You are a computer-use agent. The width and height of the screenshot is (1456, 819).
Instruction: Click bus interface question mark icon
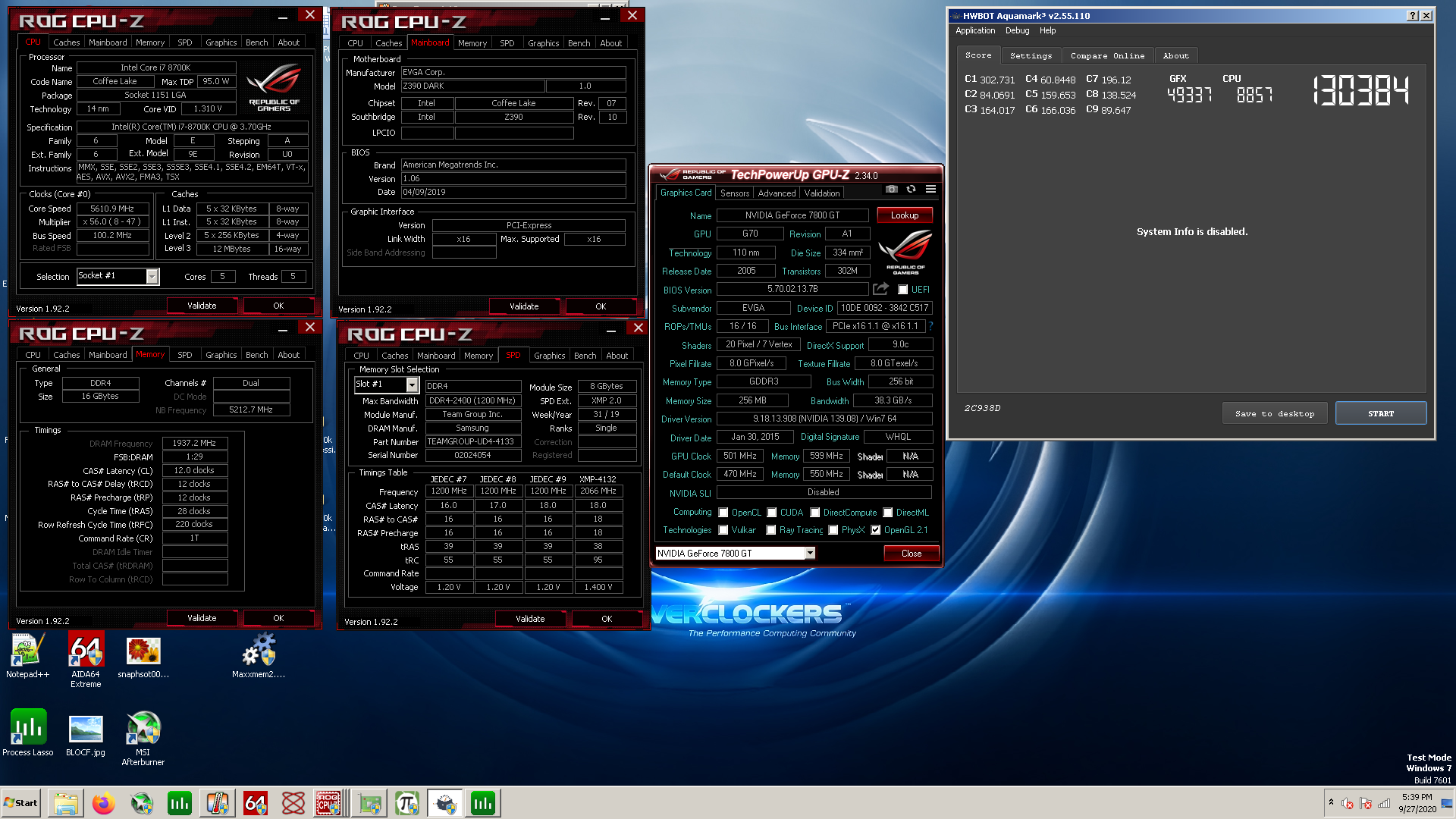tap(930, 326)
